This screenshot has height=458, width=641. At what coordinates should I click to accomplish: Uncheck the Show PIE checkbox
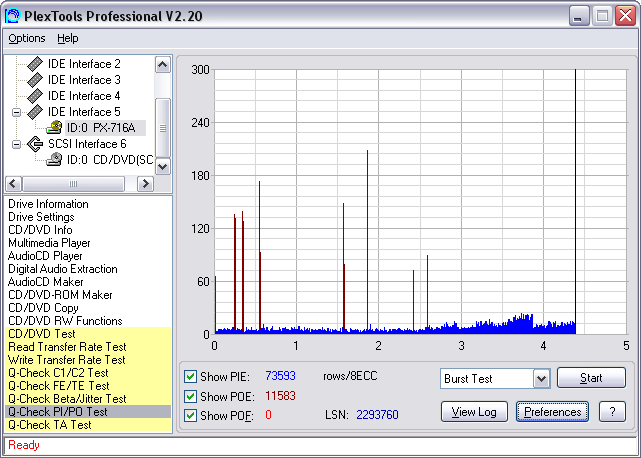point(190,376)
